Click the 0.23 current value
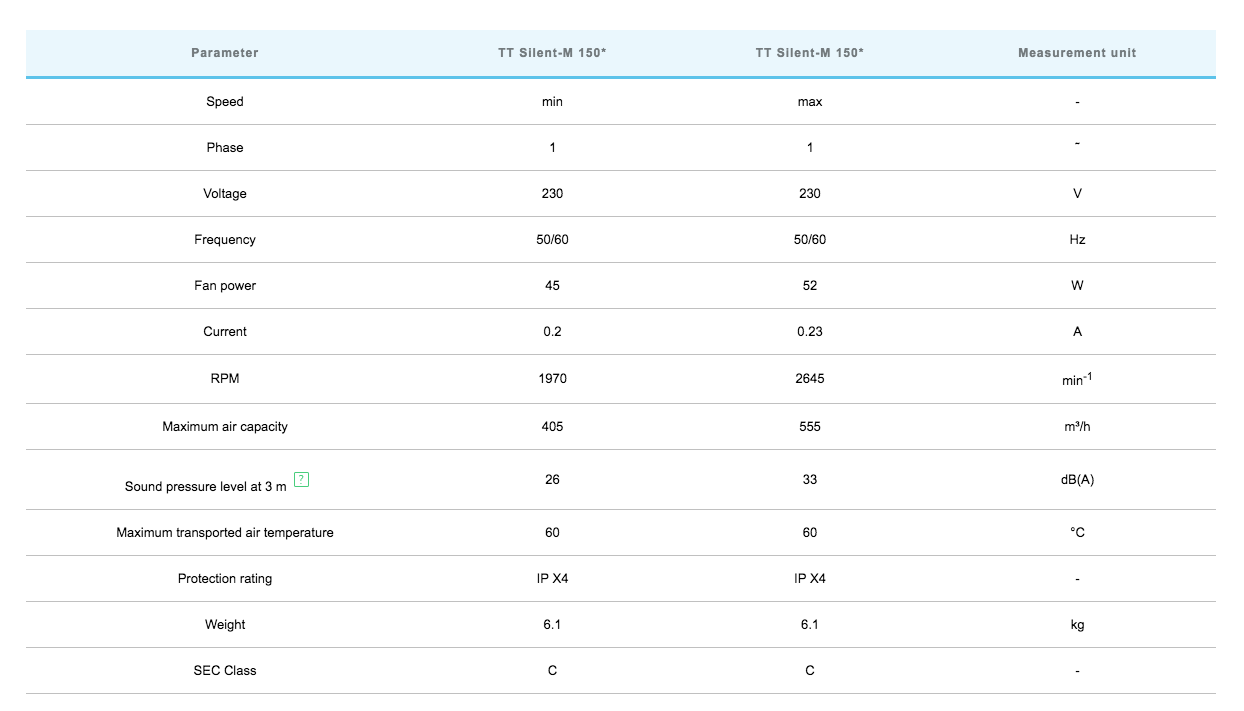The height and width of the screenshot is (711, 1244). pyautogui.click(x=810, y=332)
